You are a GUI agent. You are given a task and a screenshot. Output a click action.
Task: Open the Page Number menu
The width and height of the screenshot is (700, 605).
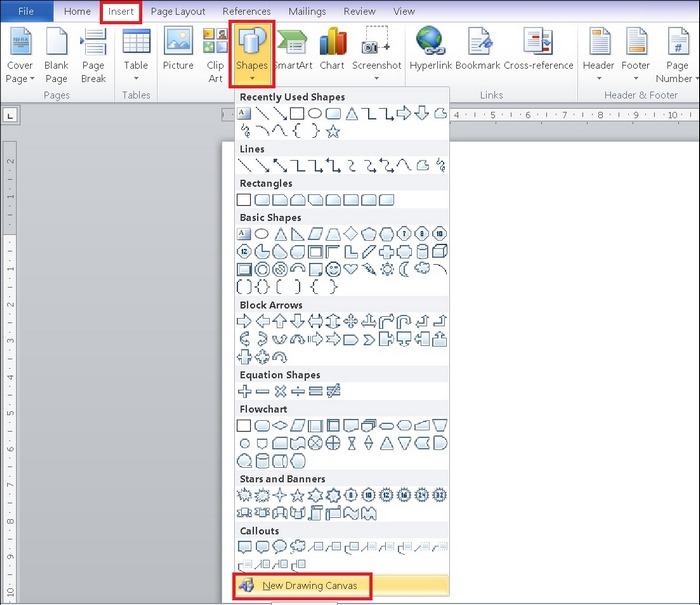677,55
